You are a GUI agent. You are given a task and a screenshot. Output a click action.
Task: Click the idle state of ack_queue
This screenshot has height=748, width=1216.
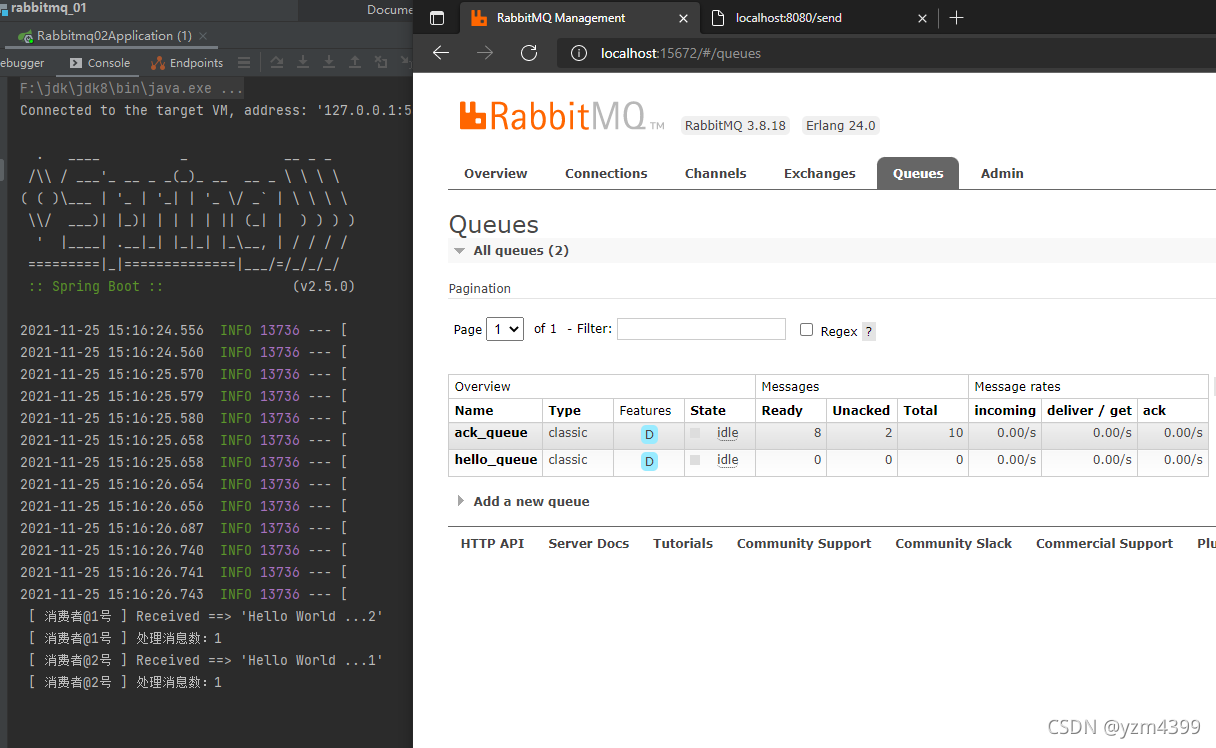tap(728, 433)
